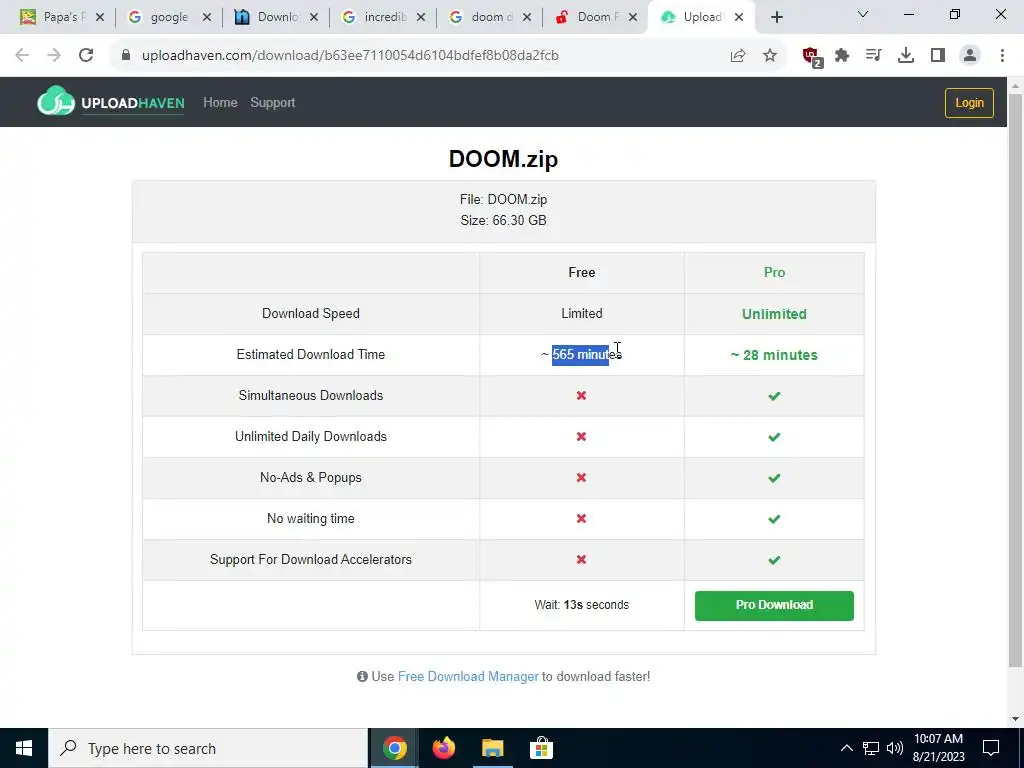Screen dimensions: 1024x768
Task: Open the network icon in the system tray
Action: (871, 748)
